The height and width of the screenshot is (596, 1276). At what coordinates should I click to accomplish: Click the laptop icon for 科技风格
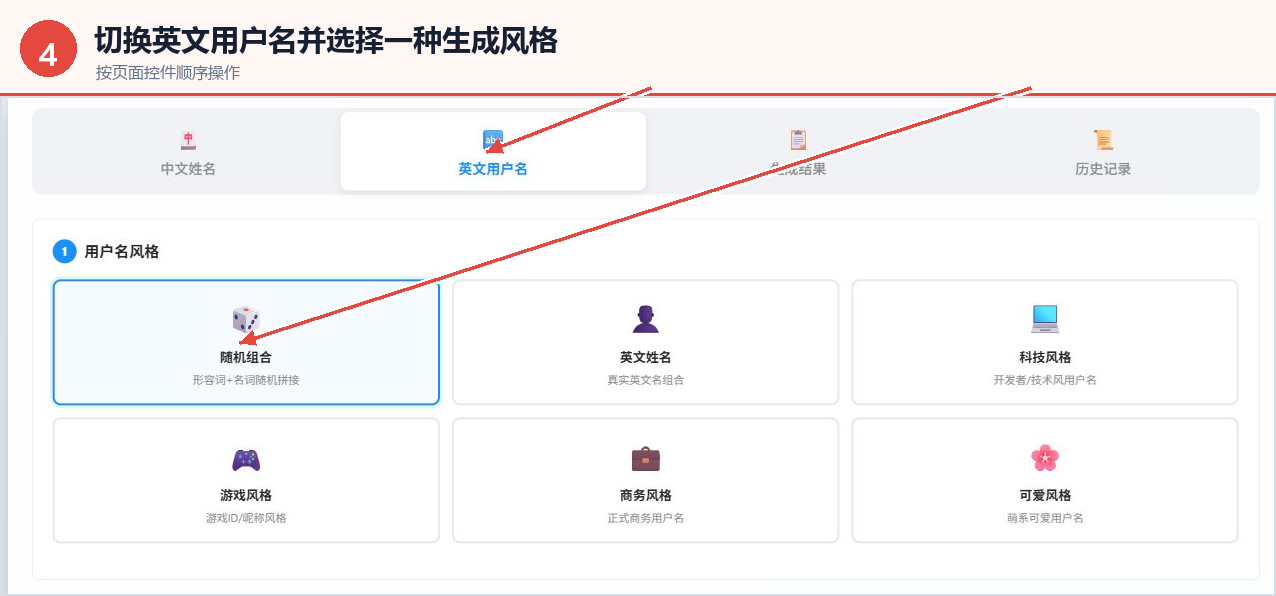click(x=1045, y=319)
